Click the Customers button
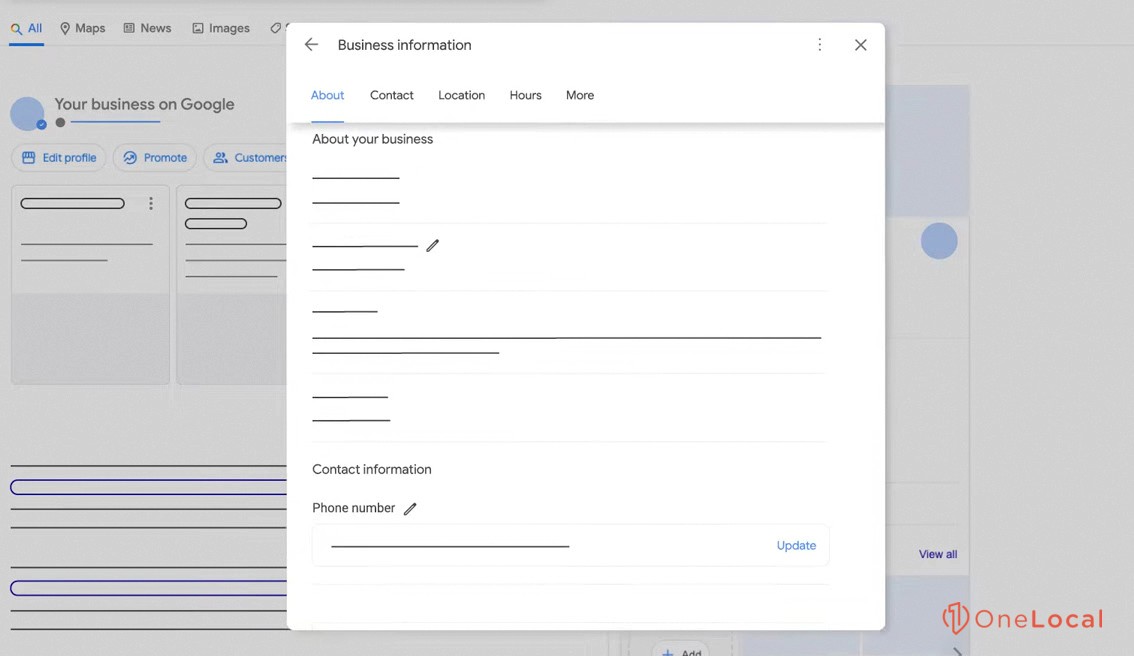 [x=247, y=158]
